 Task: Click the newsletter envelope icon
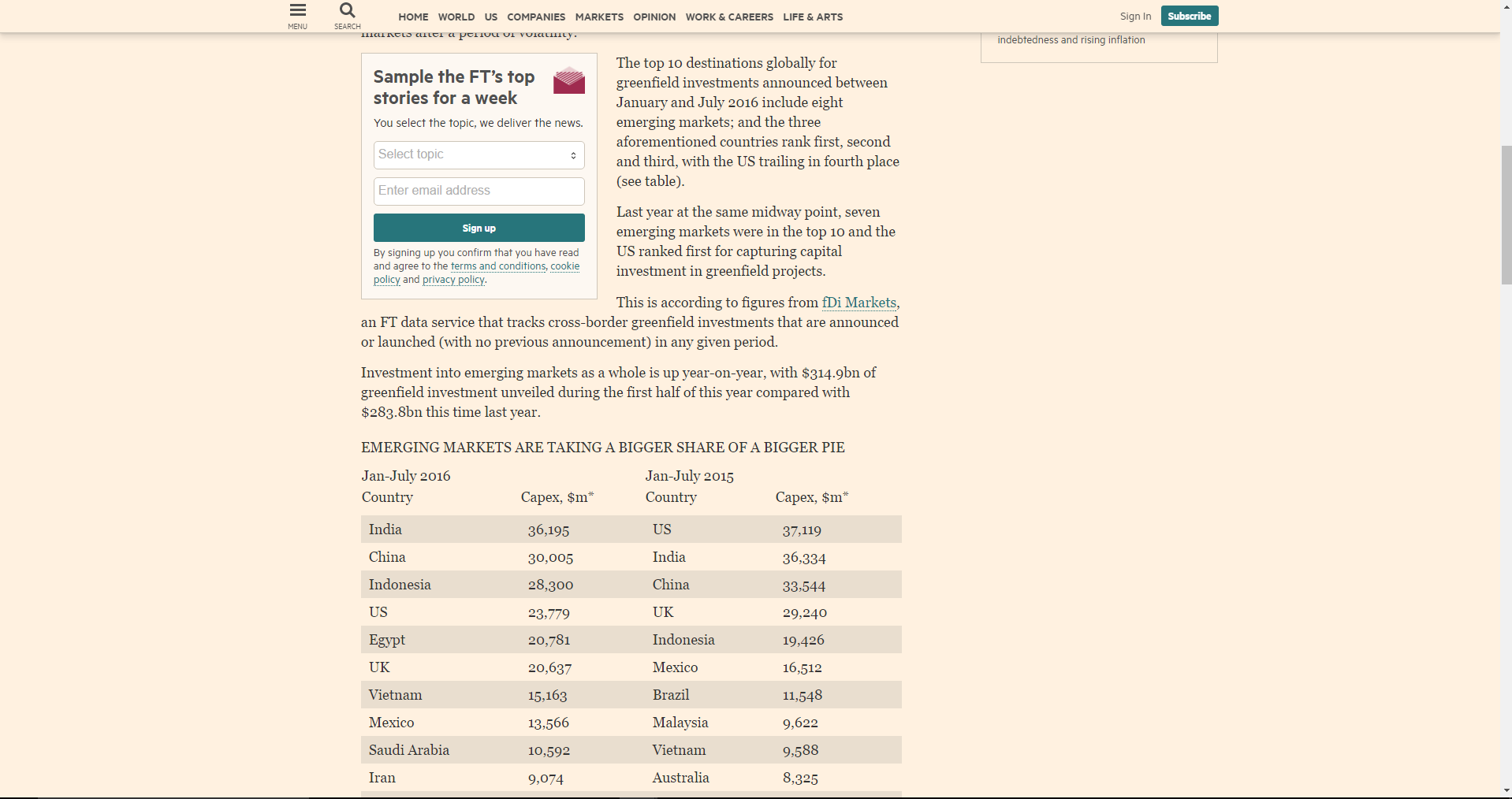click(568, 80)
